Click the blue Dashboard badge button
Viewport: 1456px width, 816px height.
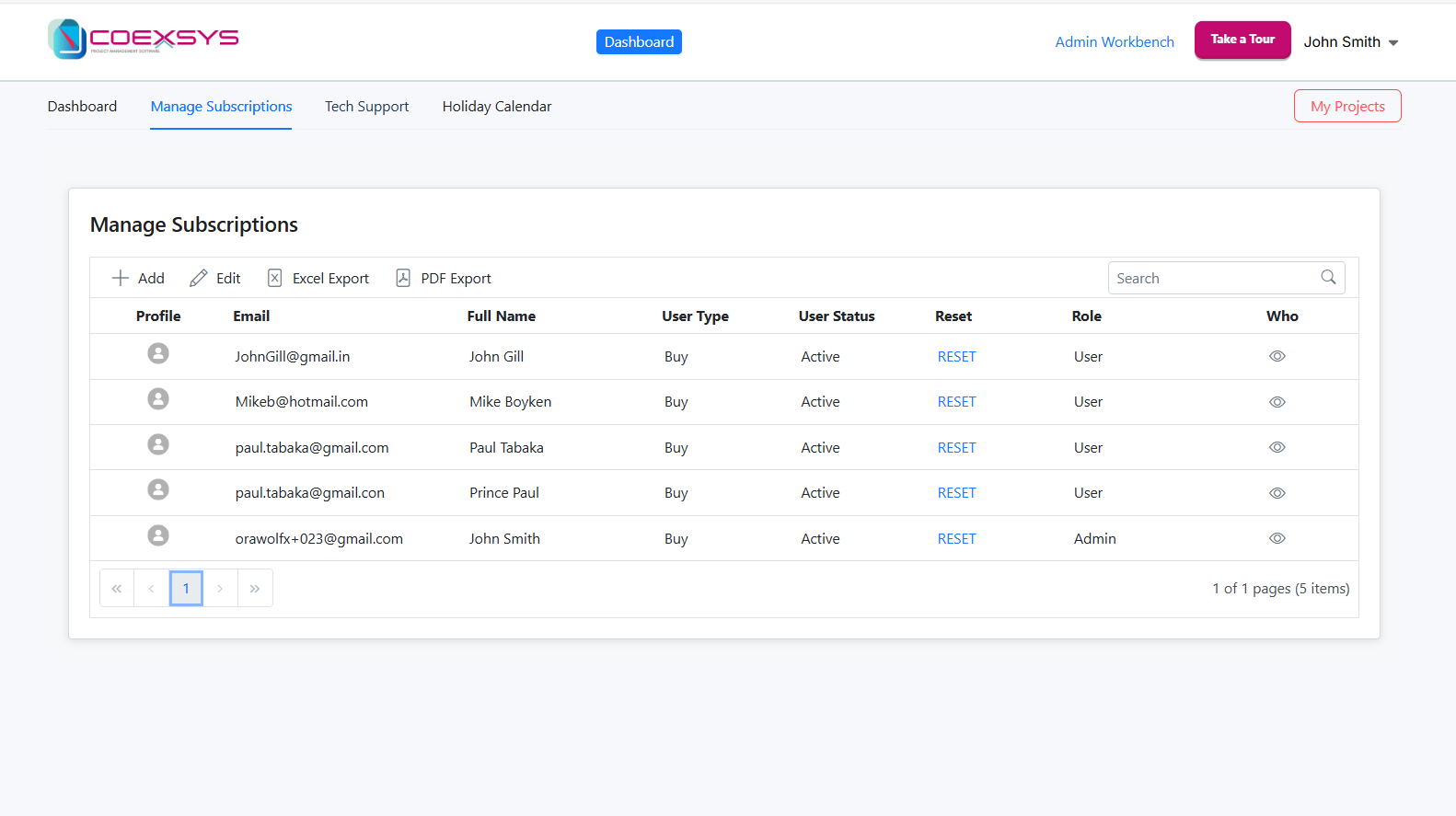[x=639, y=41]
